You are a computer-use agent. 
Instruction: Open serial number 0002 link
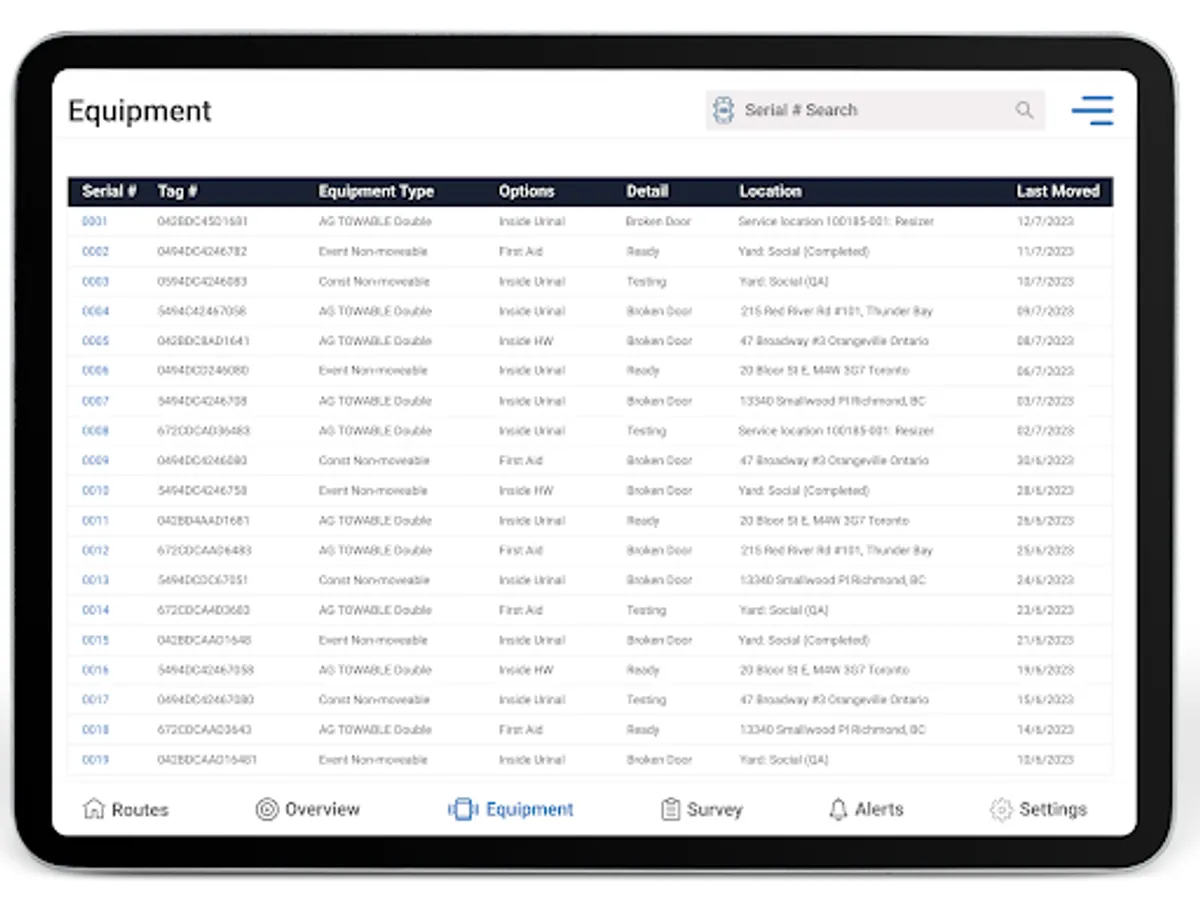click(x=95, y=251)
